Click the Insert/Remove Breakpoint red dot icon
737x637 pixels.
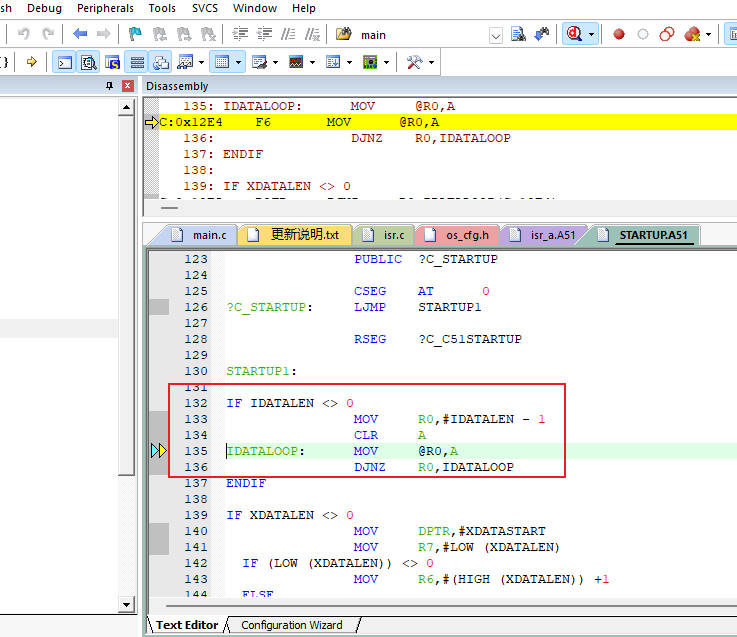619,34
